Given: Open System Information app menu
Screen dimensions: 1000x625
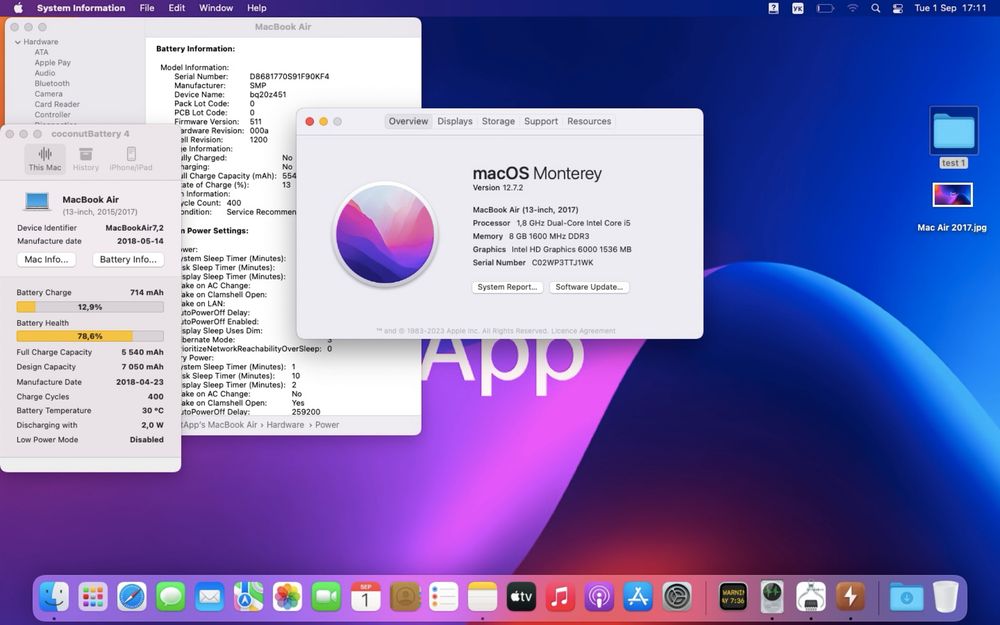Looking at the screenshot, I should 81,8.
